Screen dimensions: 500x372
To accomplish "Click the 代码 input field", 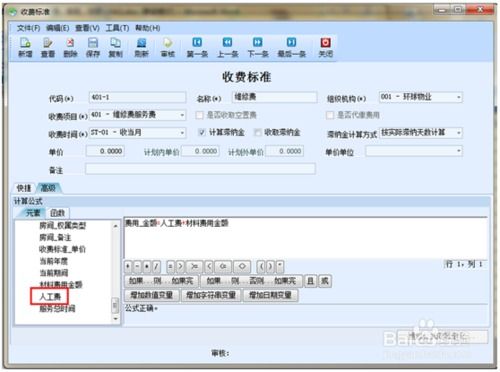I will [137, 97].
